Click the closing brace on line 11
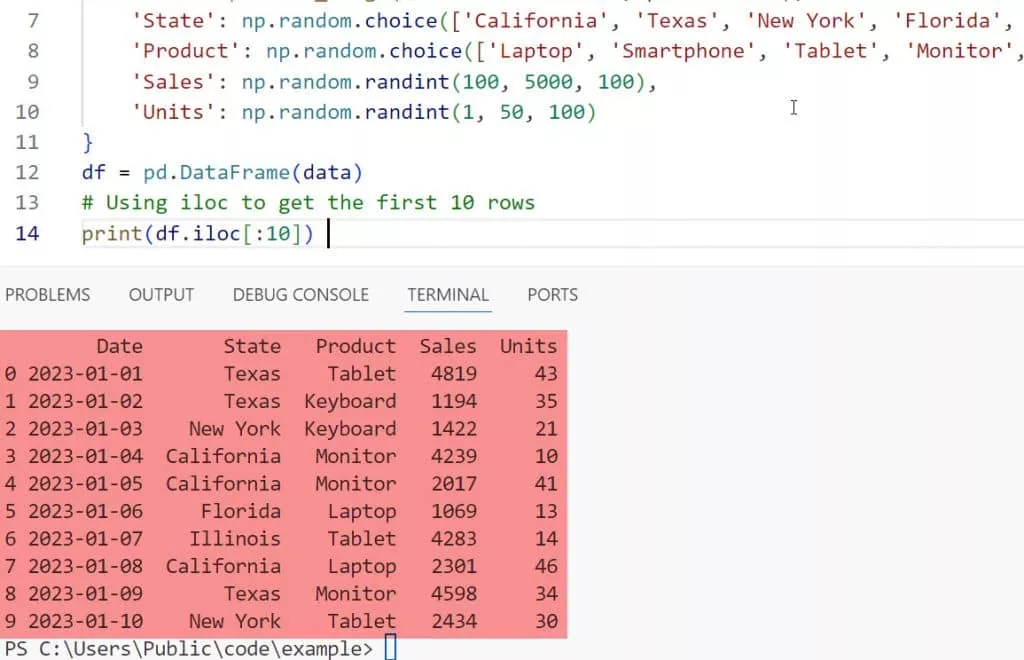Viewport: 1024px width, 660px height. tap(88, 142)
